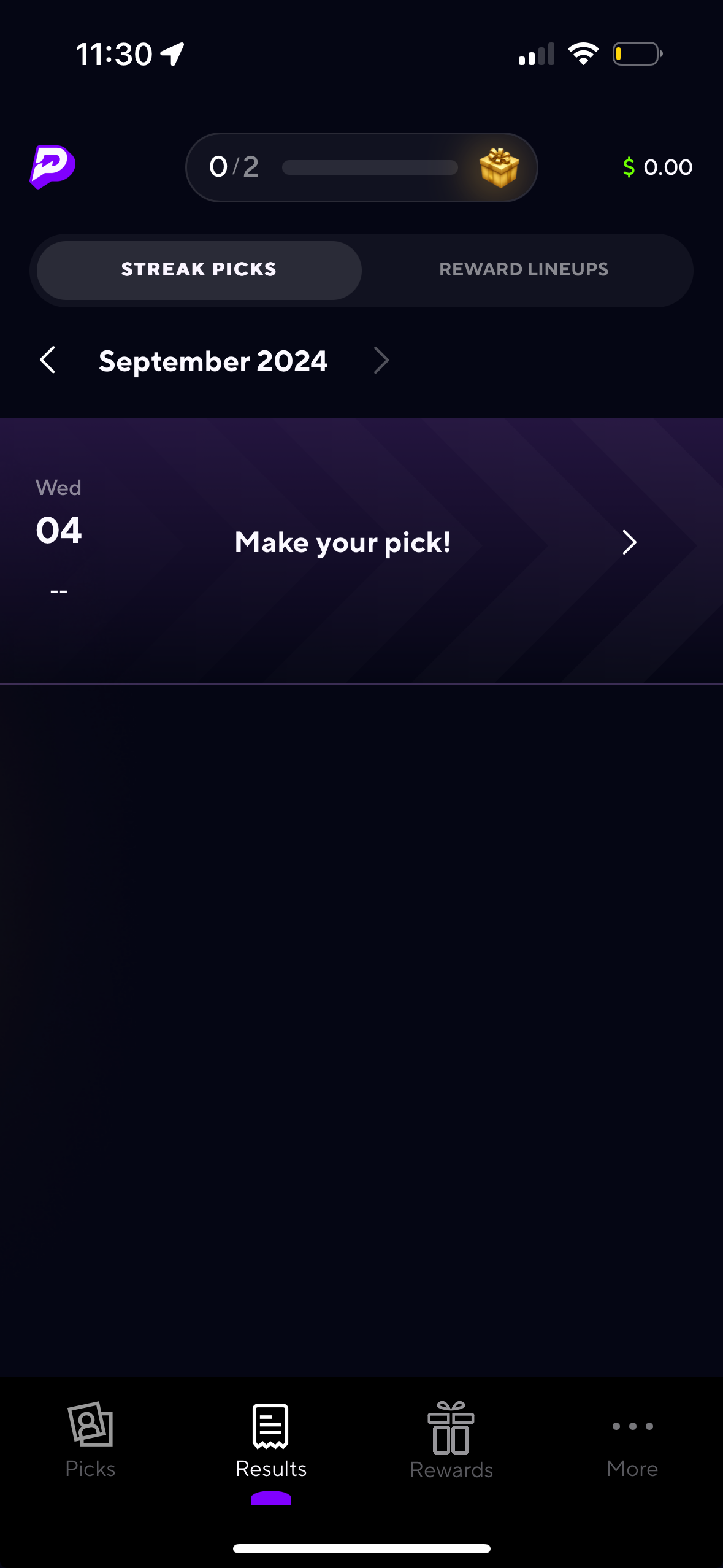Click the streak progress bar
The height and width of the screenshot is (1568, 723).
(x=370, y=167)
